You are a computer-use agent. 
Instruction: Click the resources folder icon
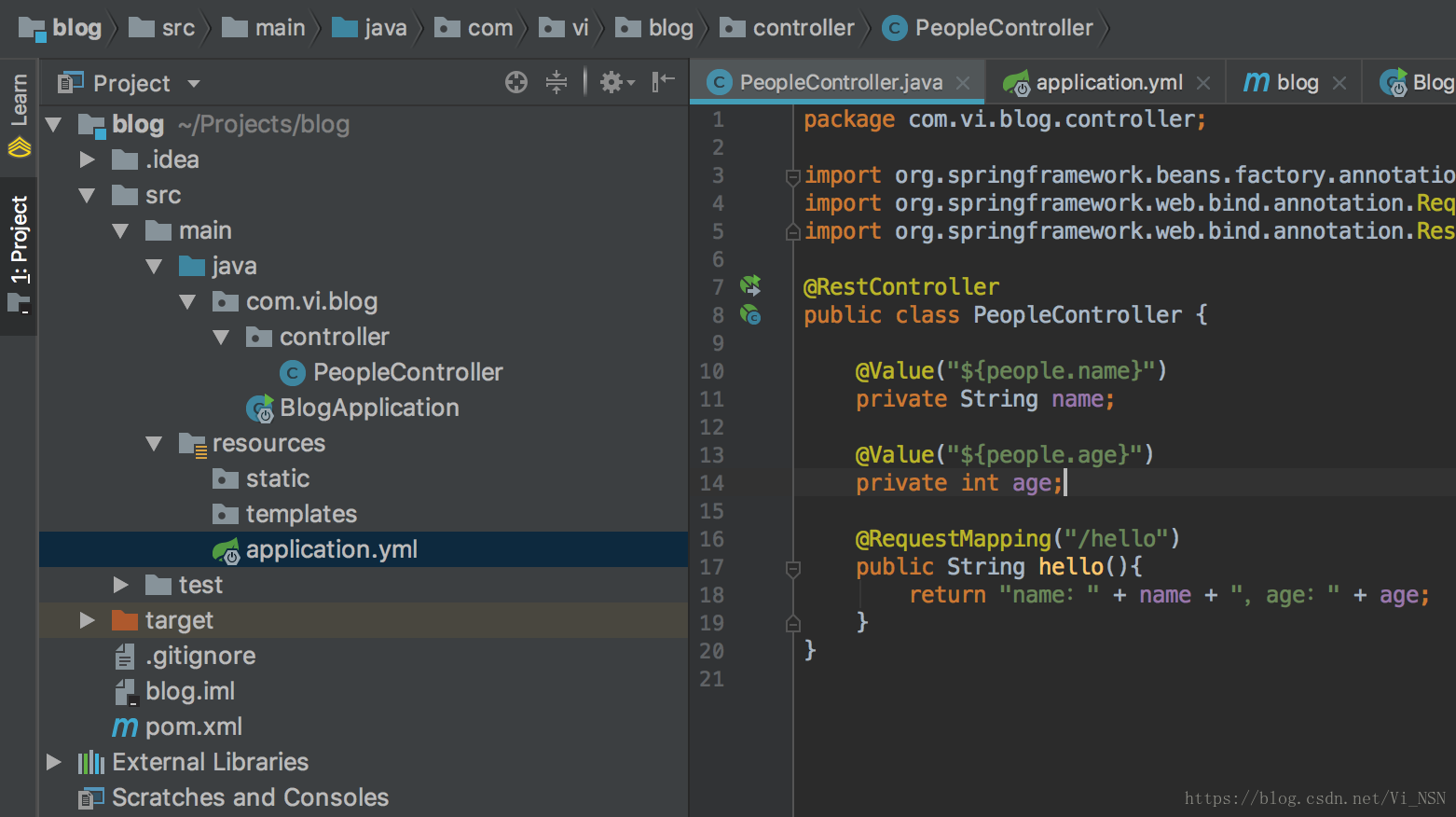tap(193, 444)
